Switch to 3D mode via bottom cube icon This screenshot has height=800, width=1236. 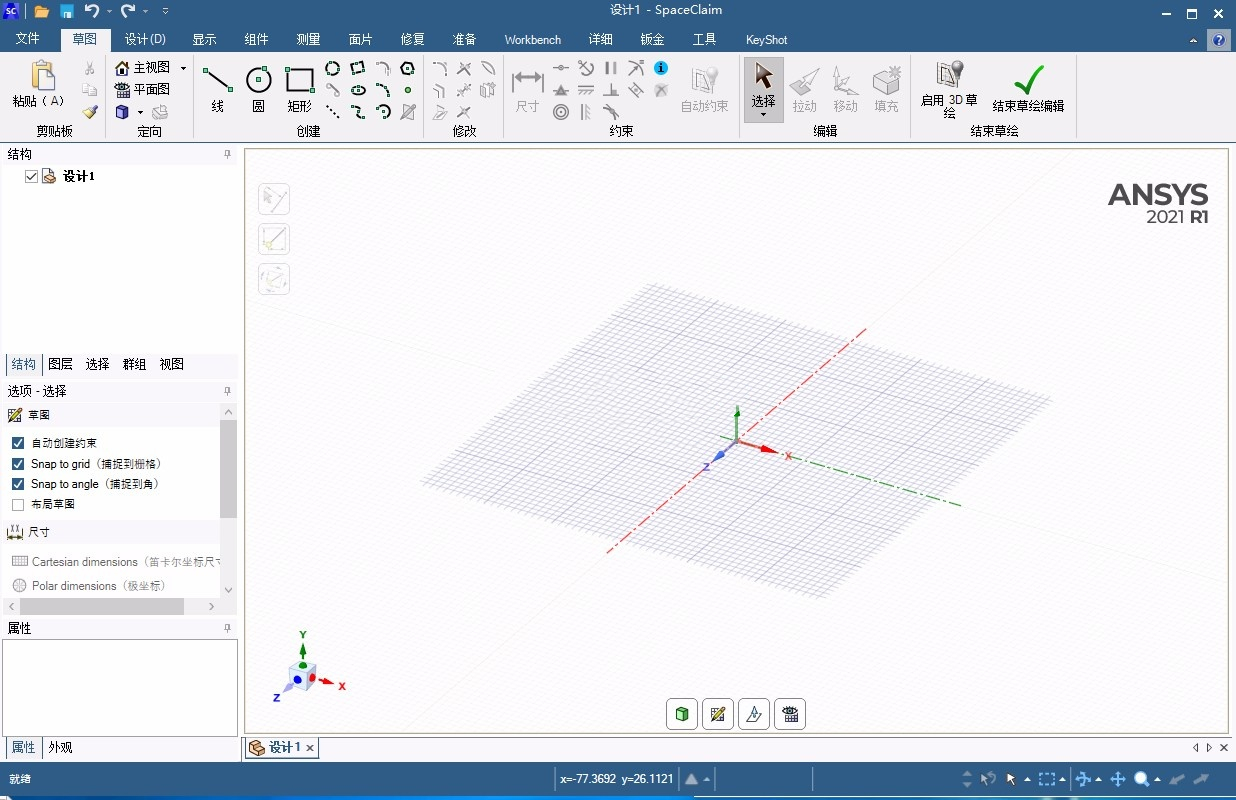682,714
